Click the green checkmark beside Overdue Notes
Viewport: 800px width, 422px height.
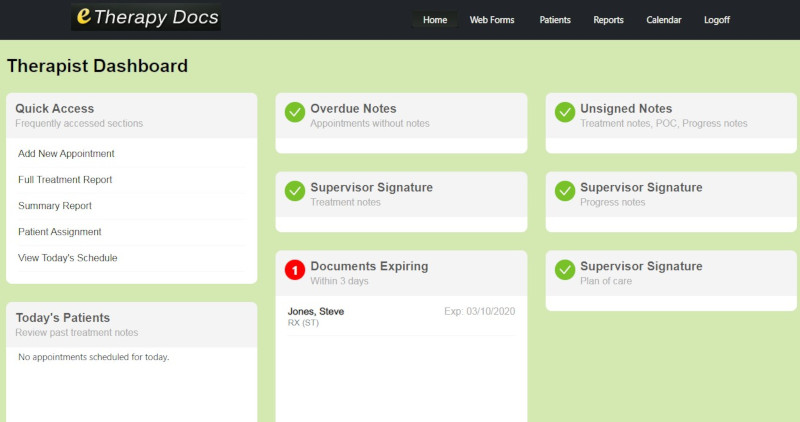click(294, 113)
